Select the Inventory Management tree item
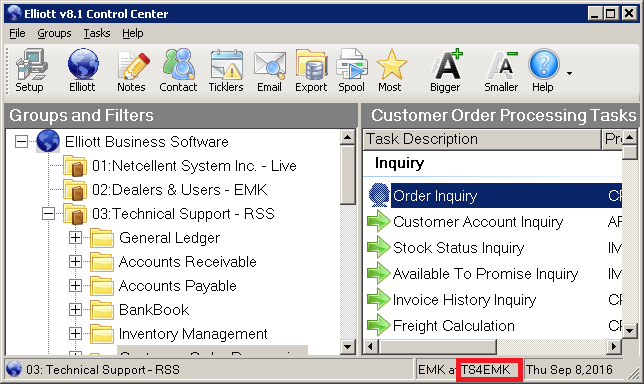Screen dimensions: 644x384 point(193,334)
